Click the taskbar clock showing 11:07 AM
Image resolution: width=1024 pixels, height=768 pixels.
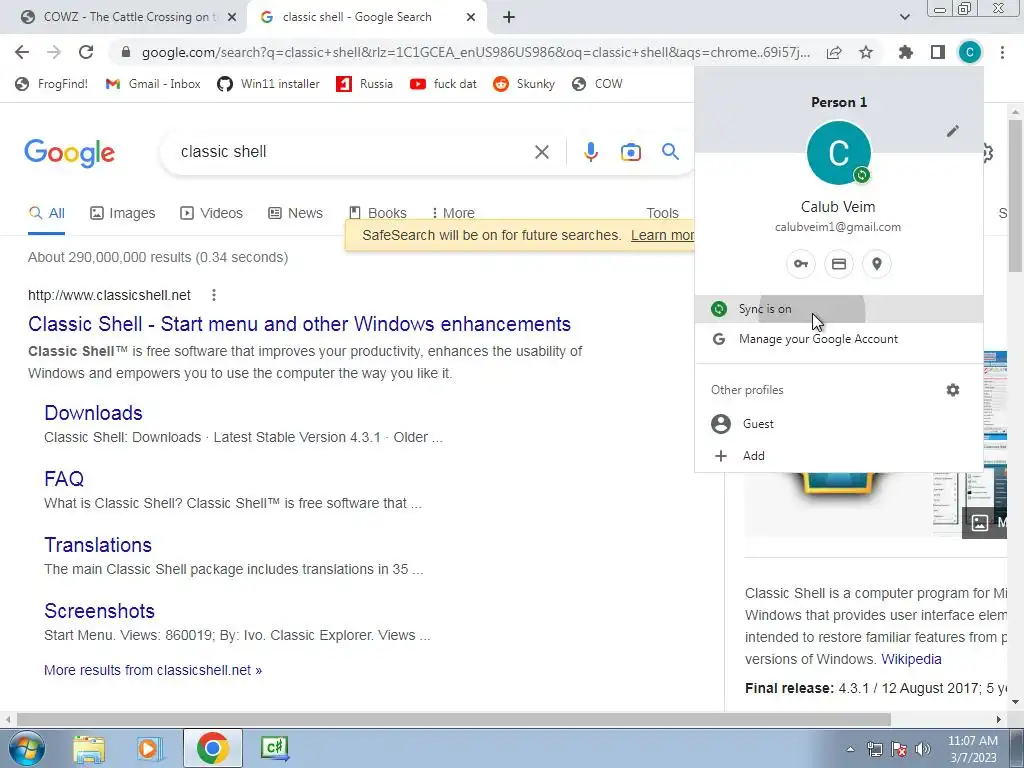tap(972, 749)
